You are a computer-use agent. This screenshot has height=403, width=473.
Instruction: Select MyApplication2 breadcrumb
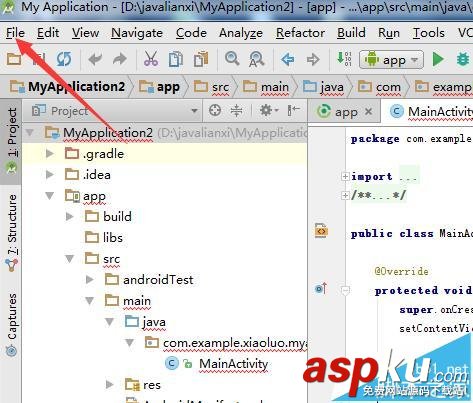[x=68, y=87]
